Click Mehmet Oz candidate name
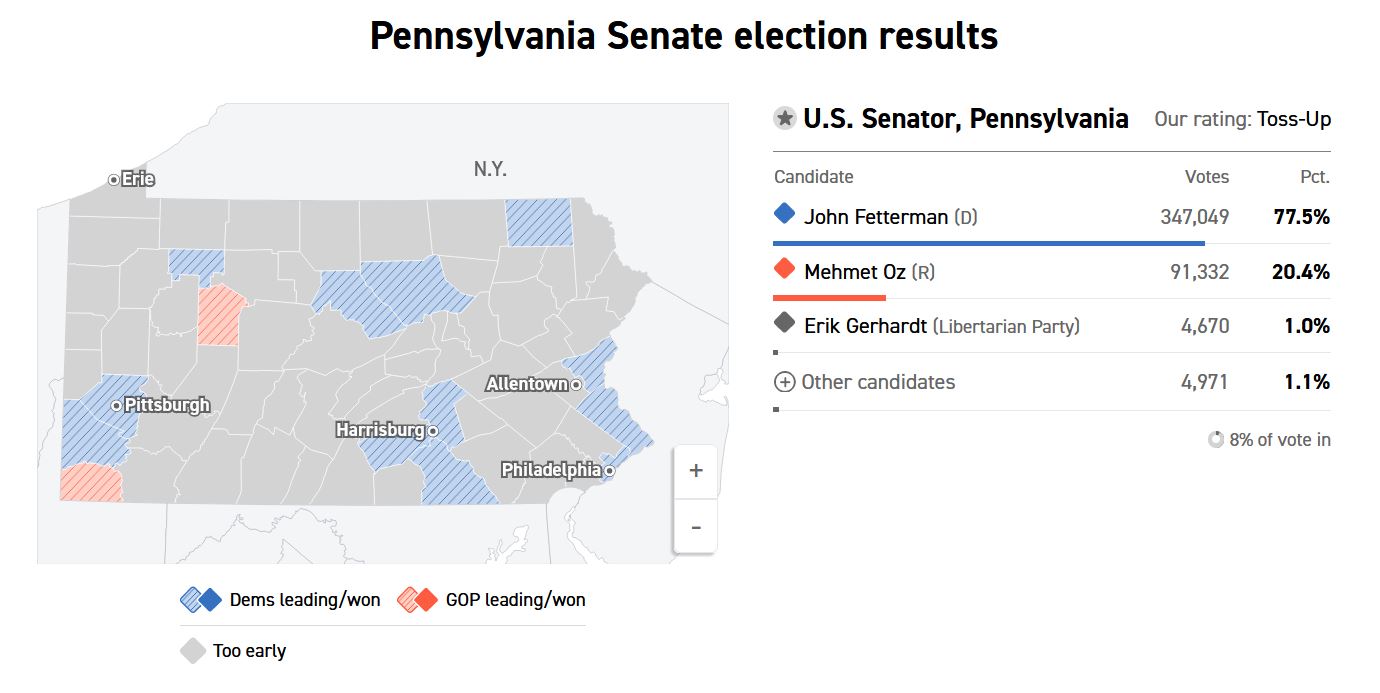 [x=855, y=272]
